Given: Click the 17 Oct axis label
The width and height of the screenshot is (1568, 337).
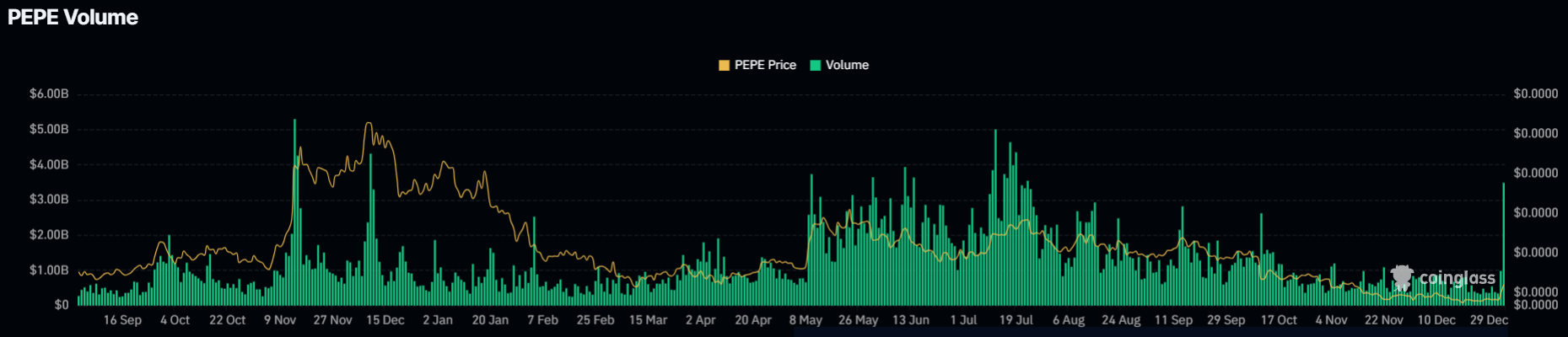Looking at the screenshot, I should (1279, 320).
